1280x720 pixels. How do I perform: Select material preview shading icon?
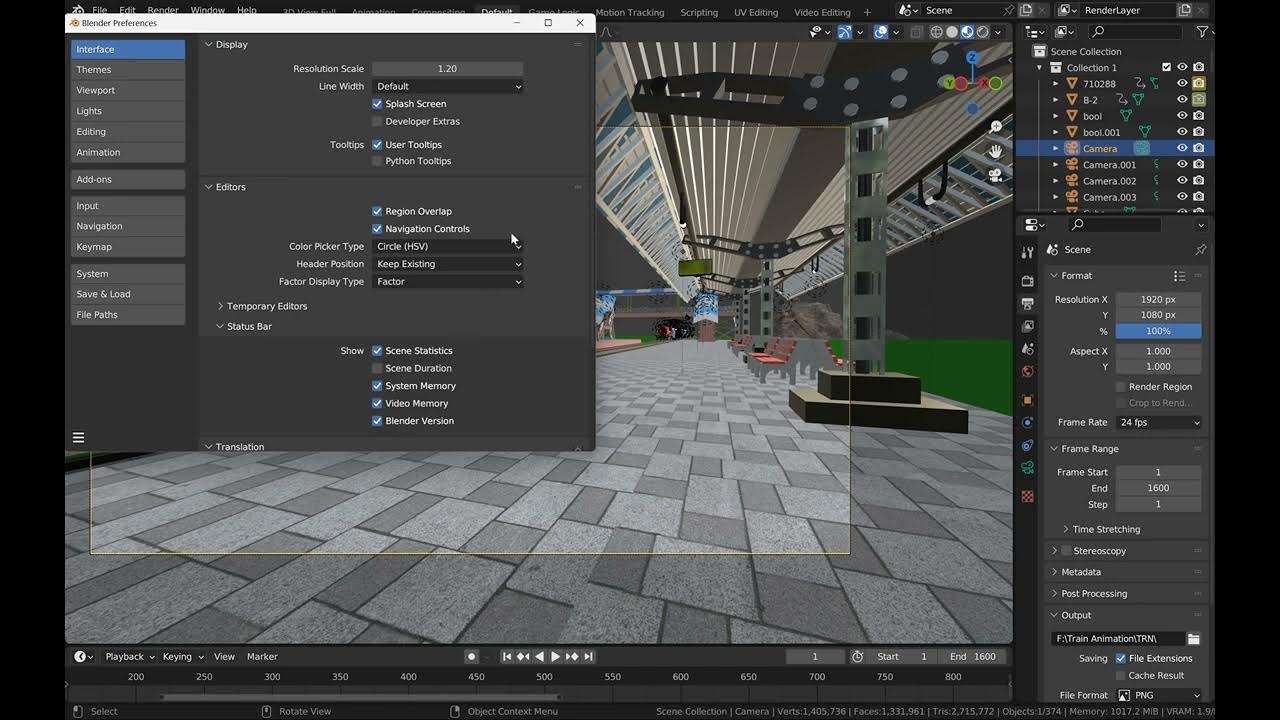967,32
